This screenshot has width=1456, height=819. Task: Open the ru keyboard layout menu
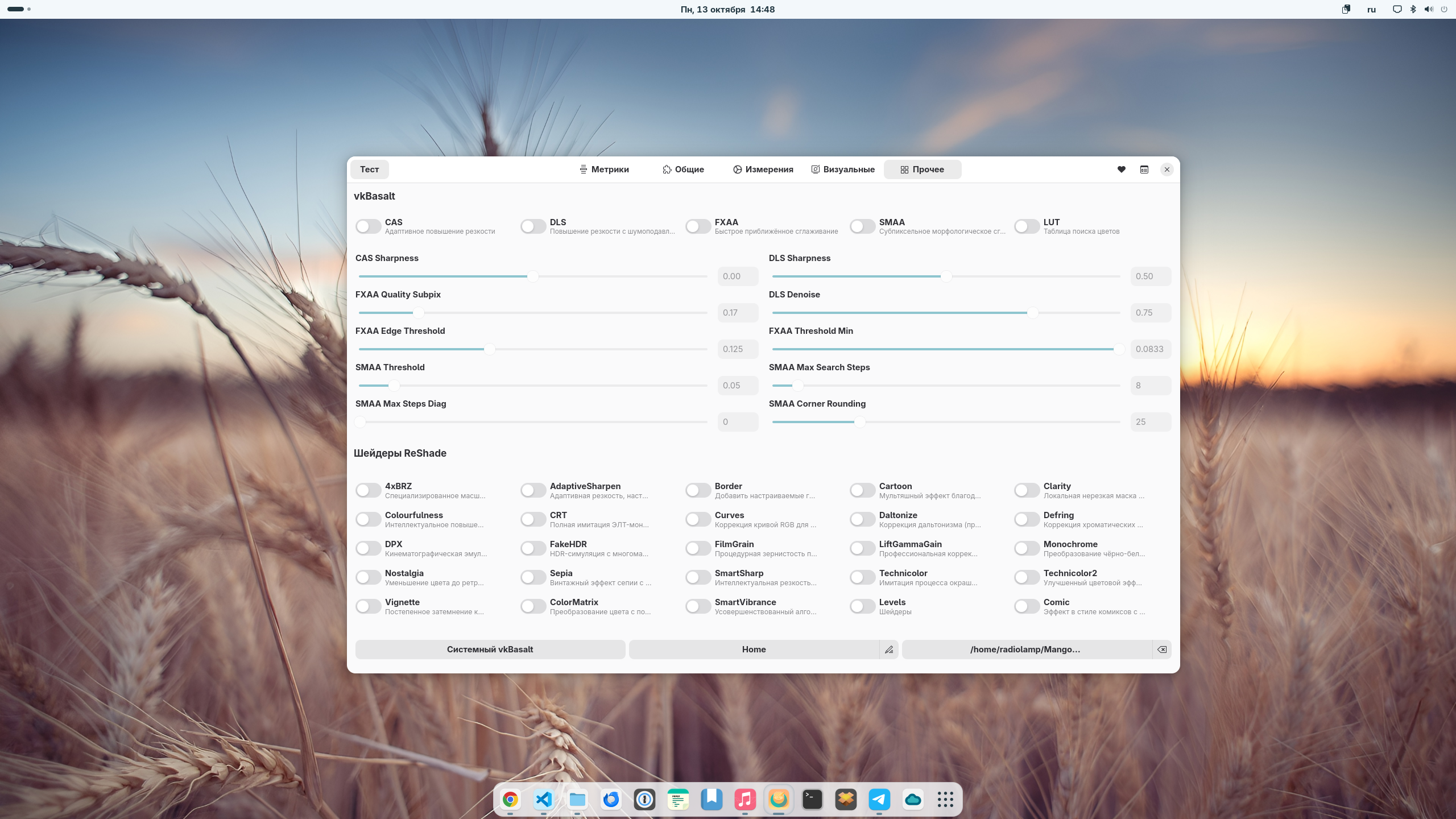tap(1371, 9)
